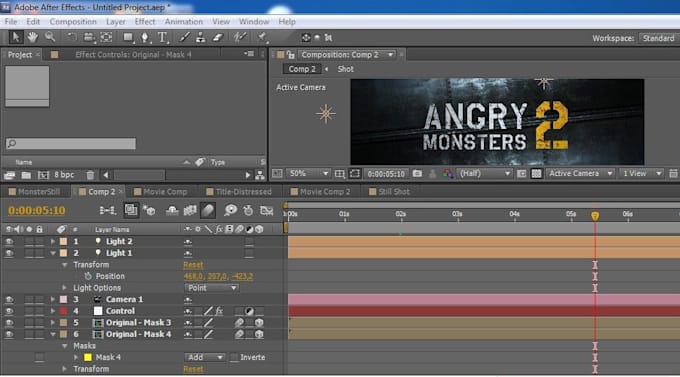680x377 pixels.
Task: Take snapshot with camera icon in viewer
Action: tap(417, 174)
